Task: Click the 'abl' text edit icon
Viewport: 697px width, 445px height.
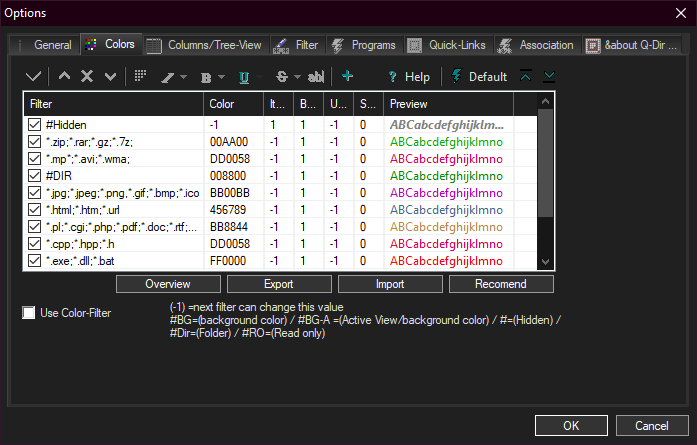Action: click(x=316, y=76)
